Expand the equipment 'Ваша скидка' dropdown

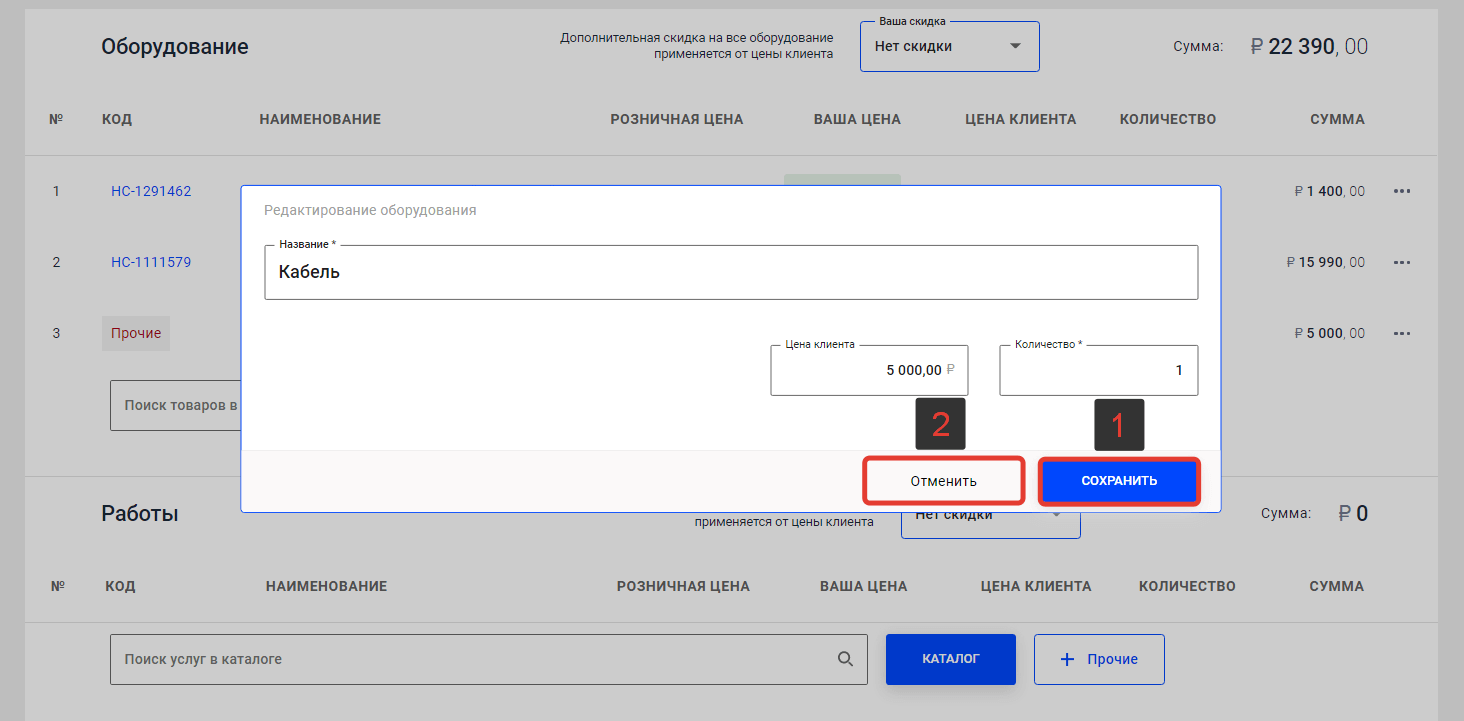pos(949,47)
